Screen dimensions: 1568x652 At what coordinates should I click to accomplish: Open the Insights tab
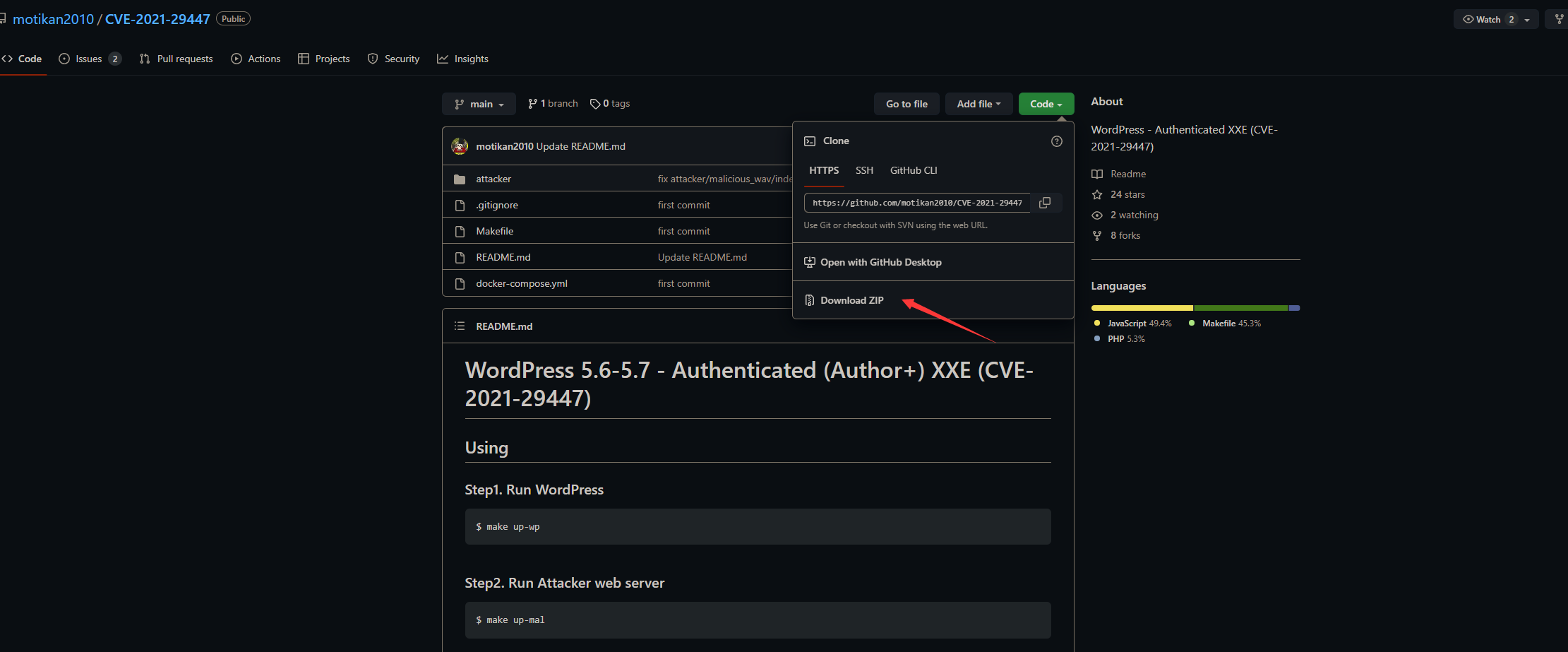[x=463, y=59]
